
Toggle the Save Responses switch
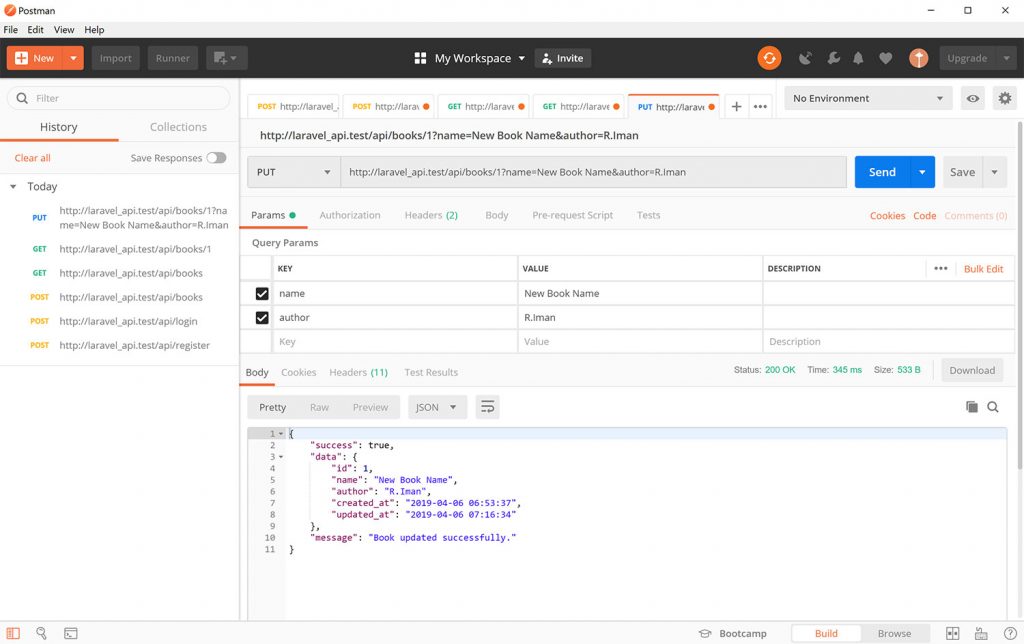coord(216,158)
